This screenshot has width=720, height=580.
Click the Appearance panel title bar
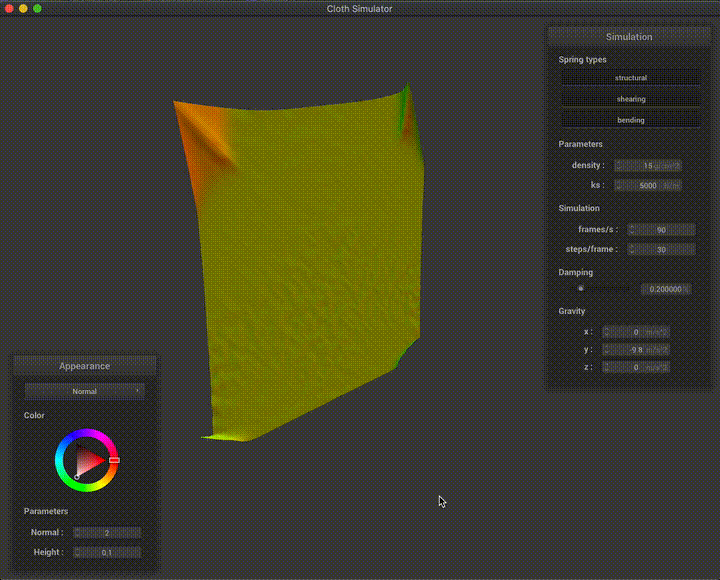[x=85, y=366]
